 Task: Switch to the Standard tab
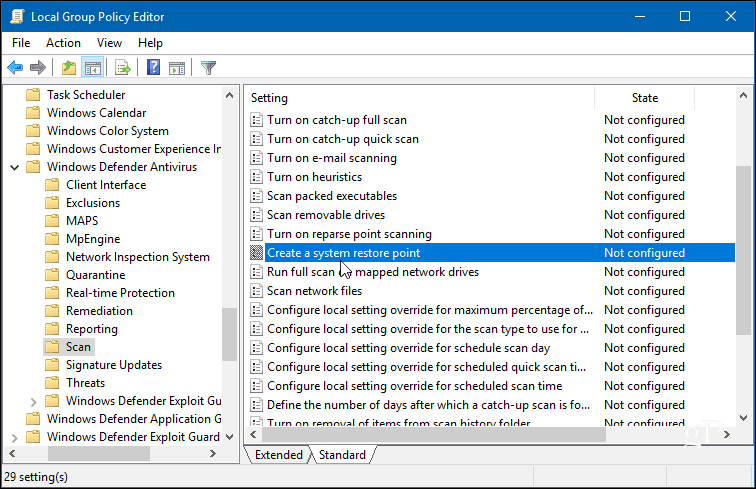click(x=342, y=455)
